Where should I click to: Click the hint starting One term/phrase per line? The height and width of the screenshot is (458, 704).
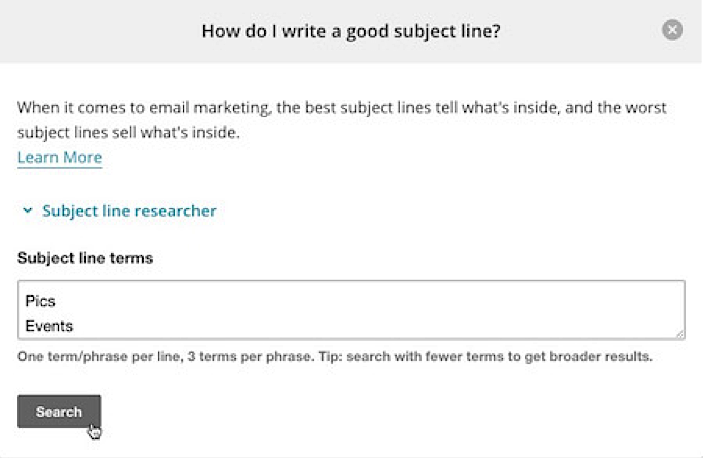pyautogui.click(x=100, y=356)
